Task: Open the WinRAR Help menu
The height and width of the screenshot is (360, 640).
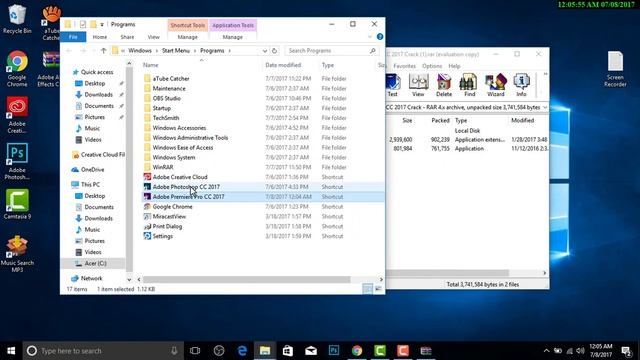Action: coord(454,66)
